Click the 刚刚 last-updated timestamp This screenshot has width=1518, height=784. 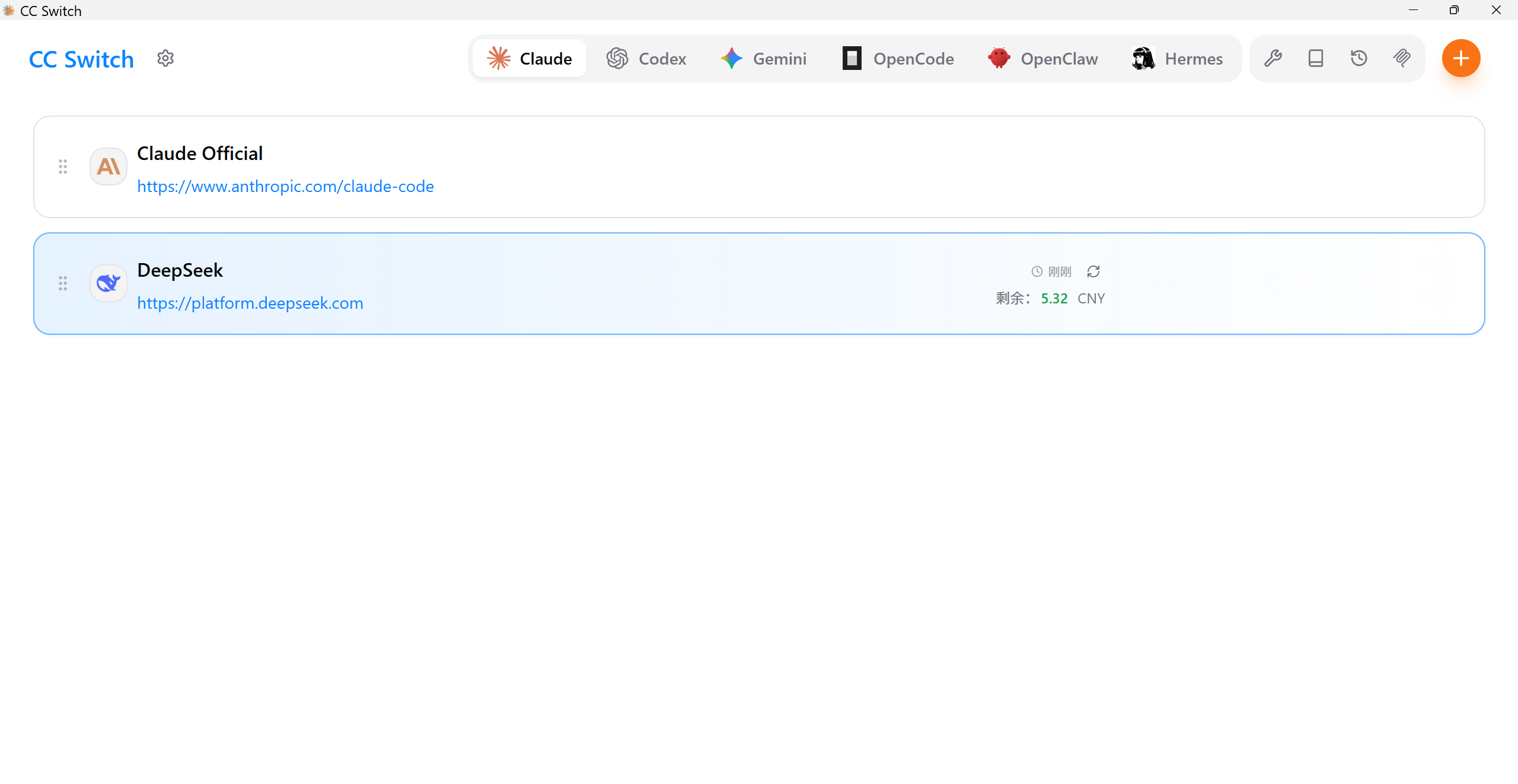coord(1059,271)
